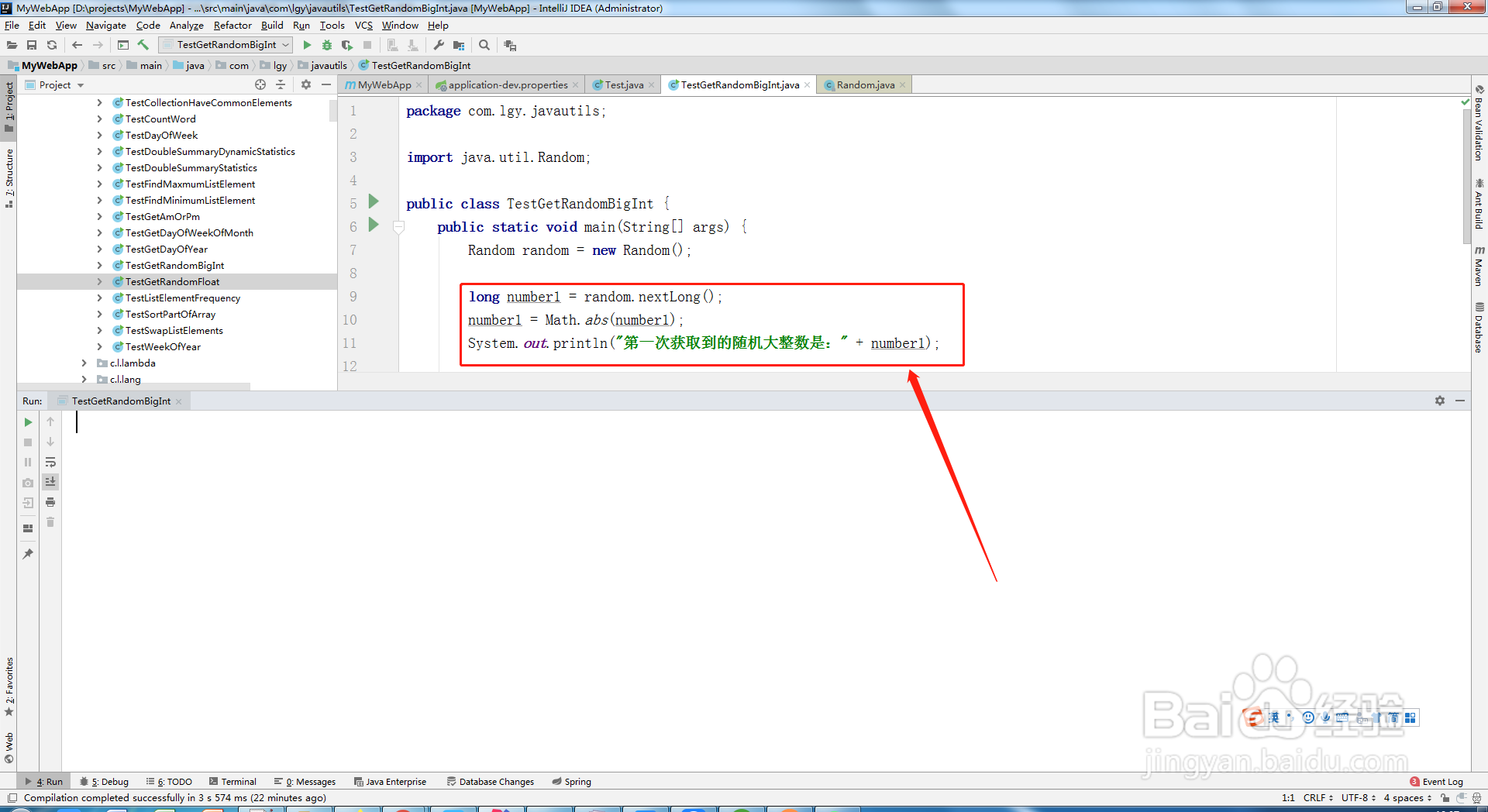The height and width of the screenshot is (812, 1488).
Task: Expand the c.l.lambda package node
Action: 84,363
